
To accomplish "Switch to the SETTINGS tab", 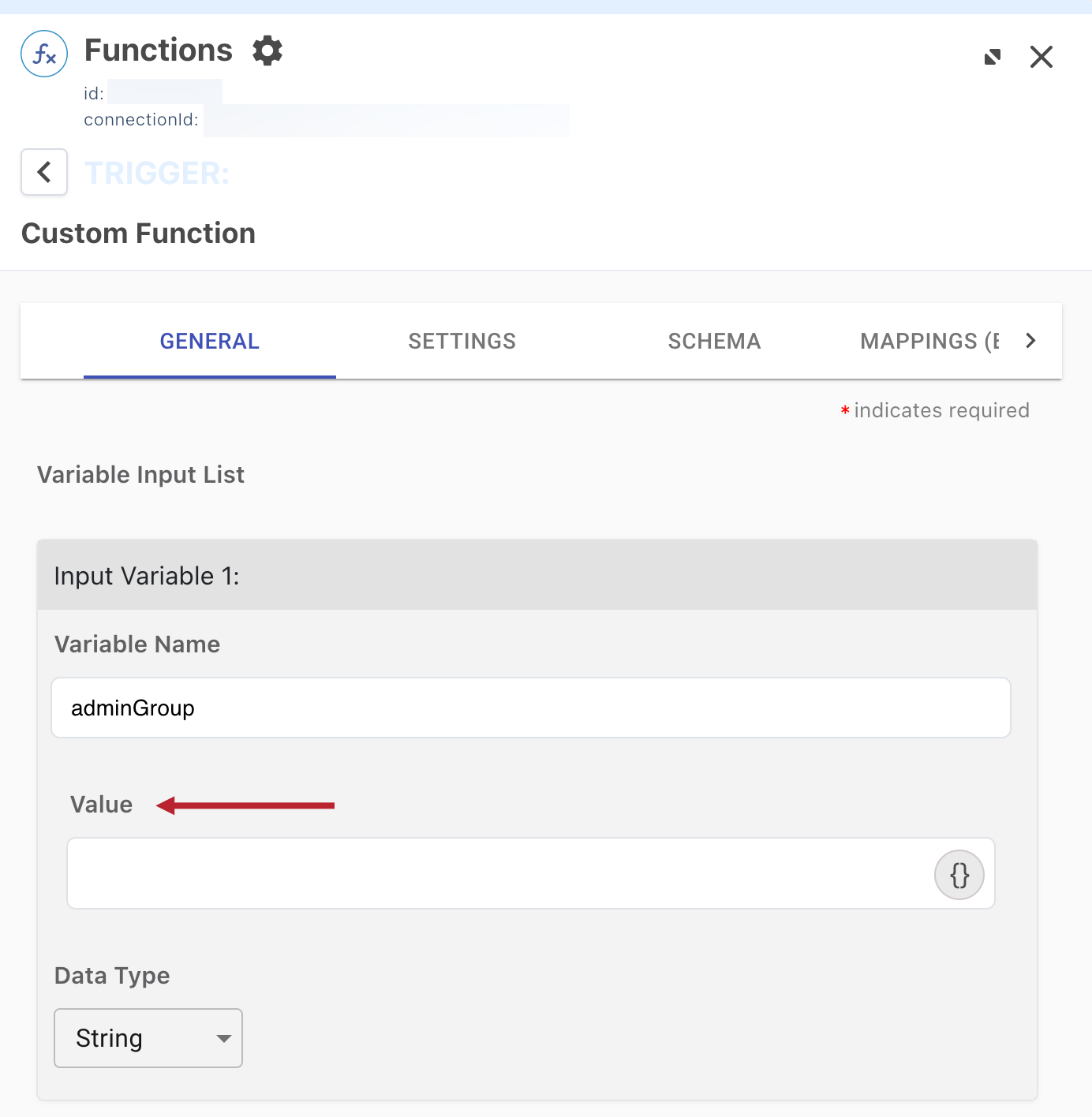I will [462, 341].
